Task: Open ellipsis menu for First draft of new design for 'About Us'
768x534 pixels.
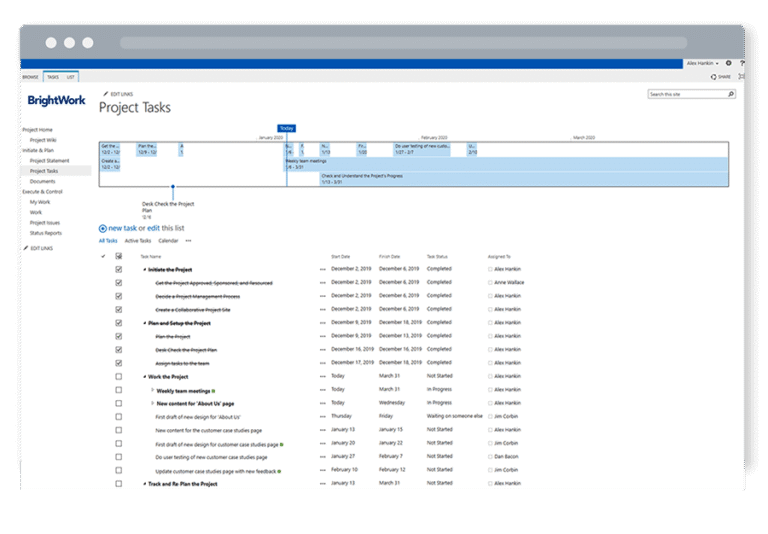Action: coord(322,416)
